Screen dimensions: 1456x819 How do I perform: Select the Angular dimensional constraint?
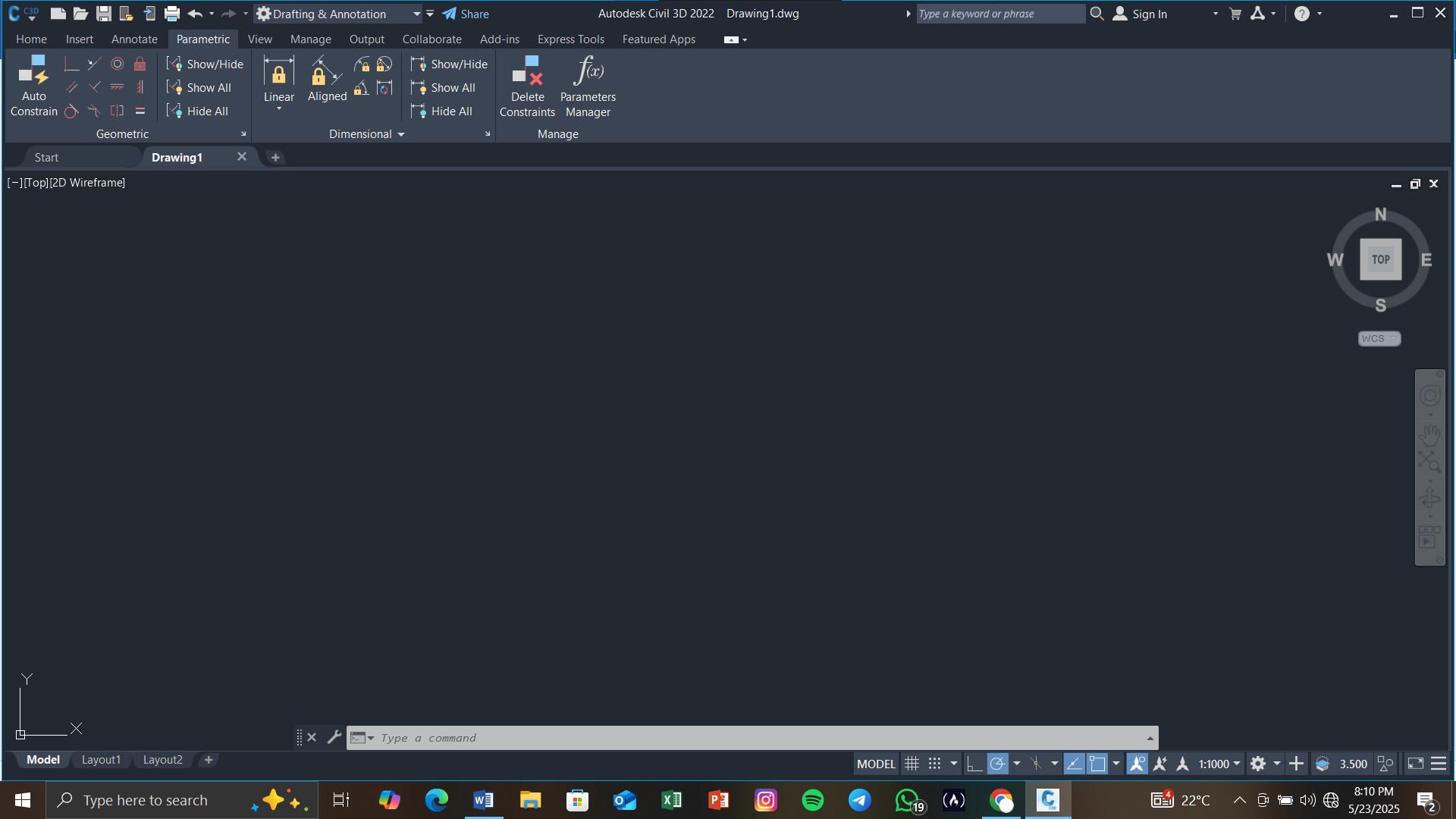click(x=362, y=88)
